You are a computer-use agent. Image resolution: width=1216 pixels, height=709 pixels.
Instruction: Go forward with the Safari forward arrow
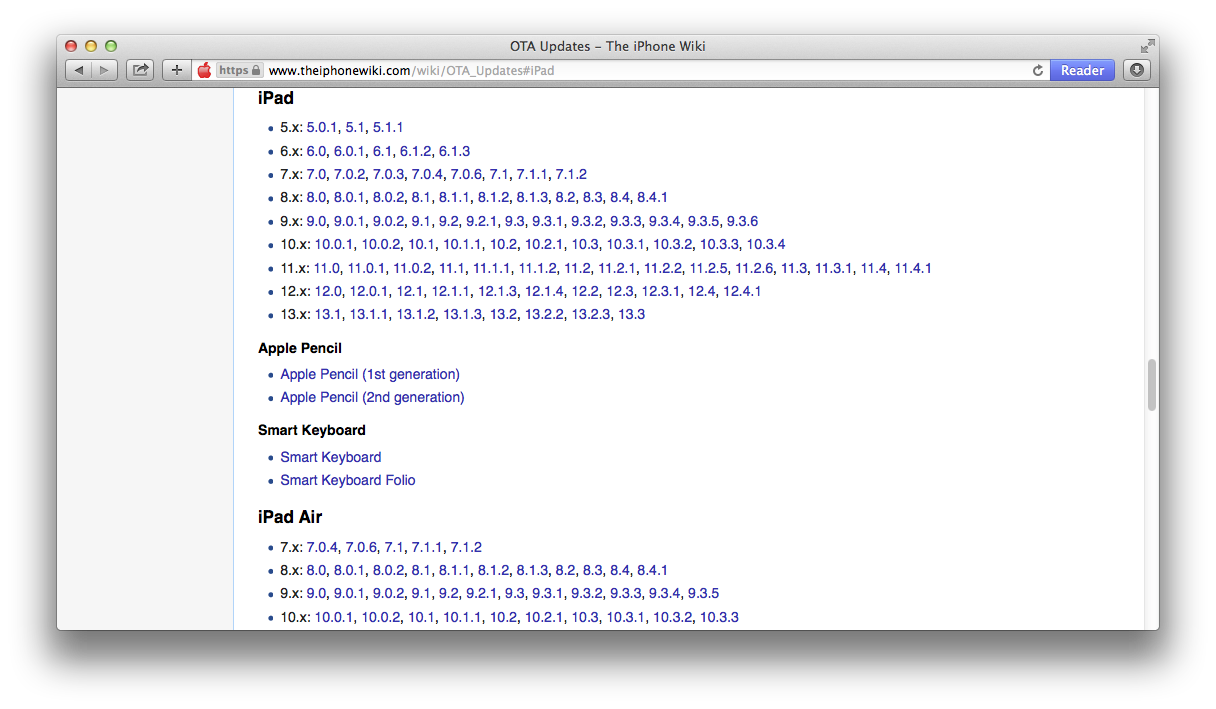tap(104, 70)
